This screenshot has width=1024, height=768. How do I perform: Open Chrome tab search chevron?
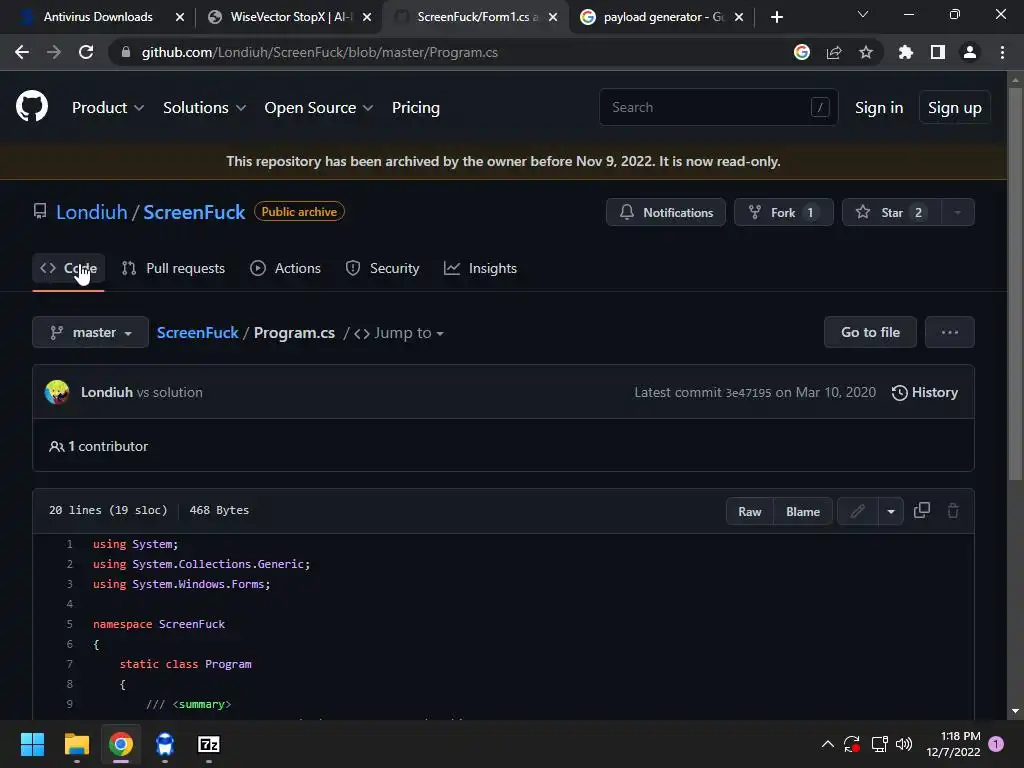(863, 14)
